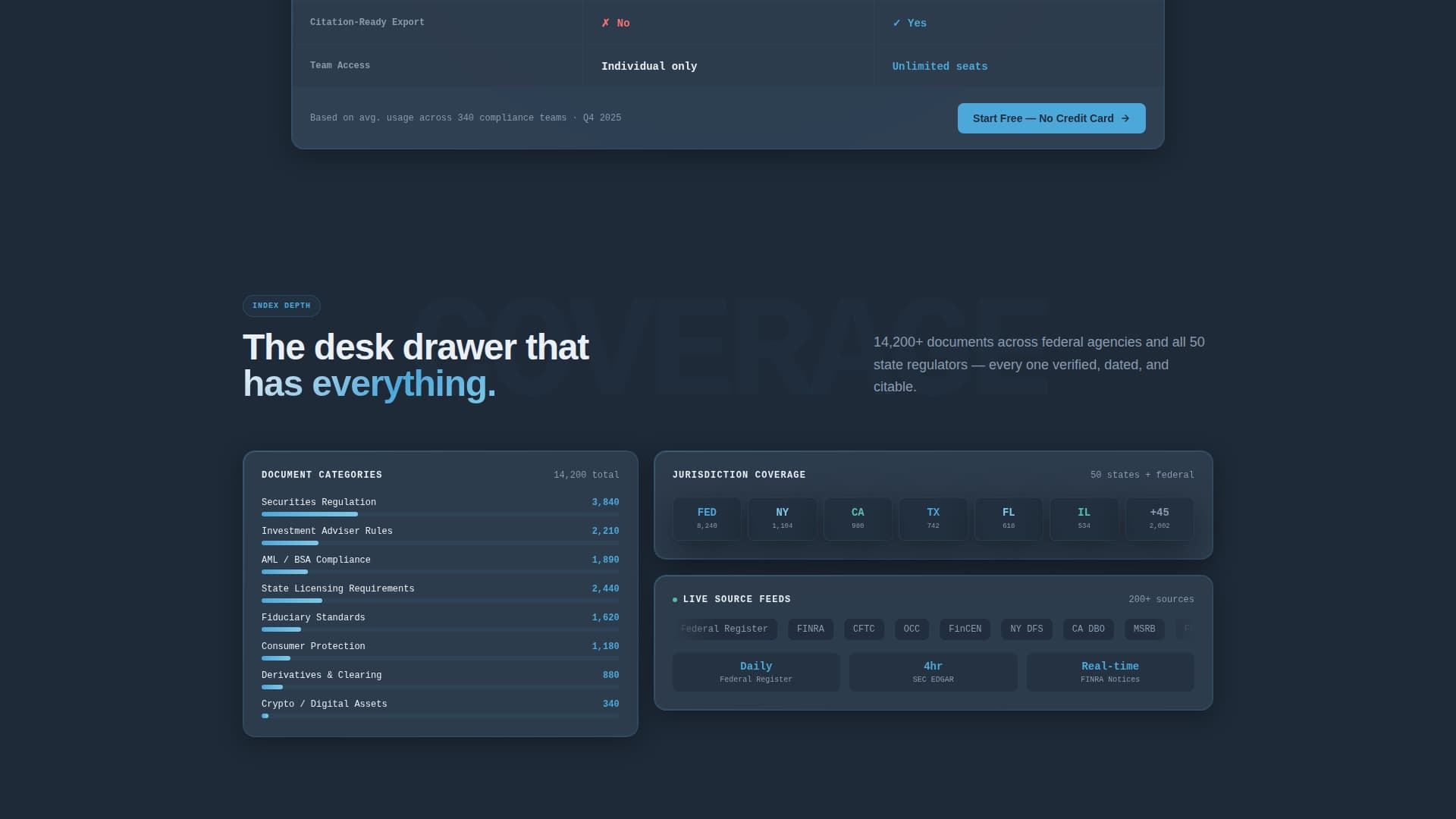Click the CA DBO source chip
The image size is (1456, 819).
point(1088,629)
